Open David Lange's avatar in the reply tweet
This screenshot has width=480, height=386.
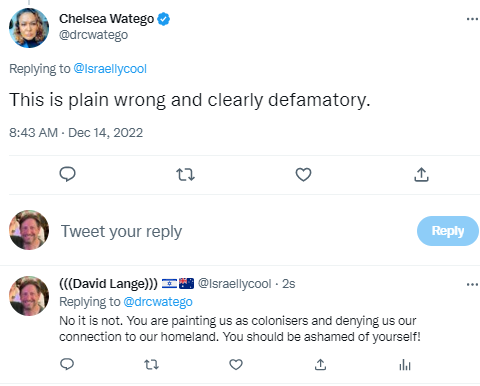point(29,296)
